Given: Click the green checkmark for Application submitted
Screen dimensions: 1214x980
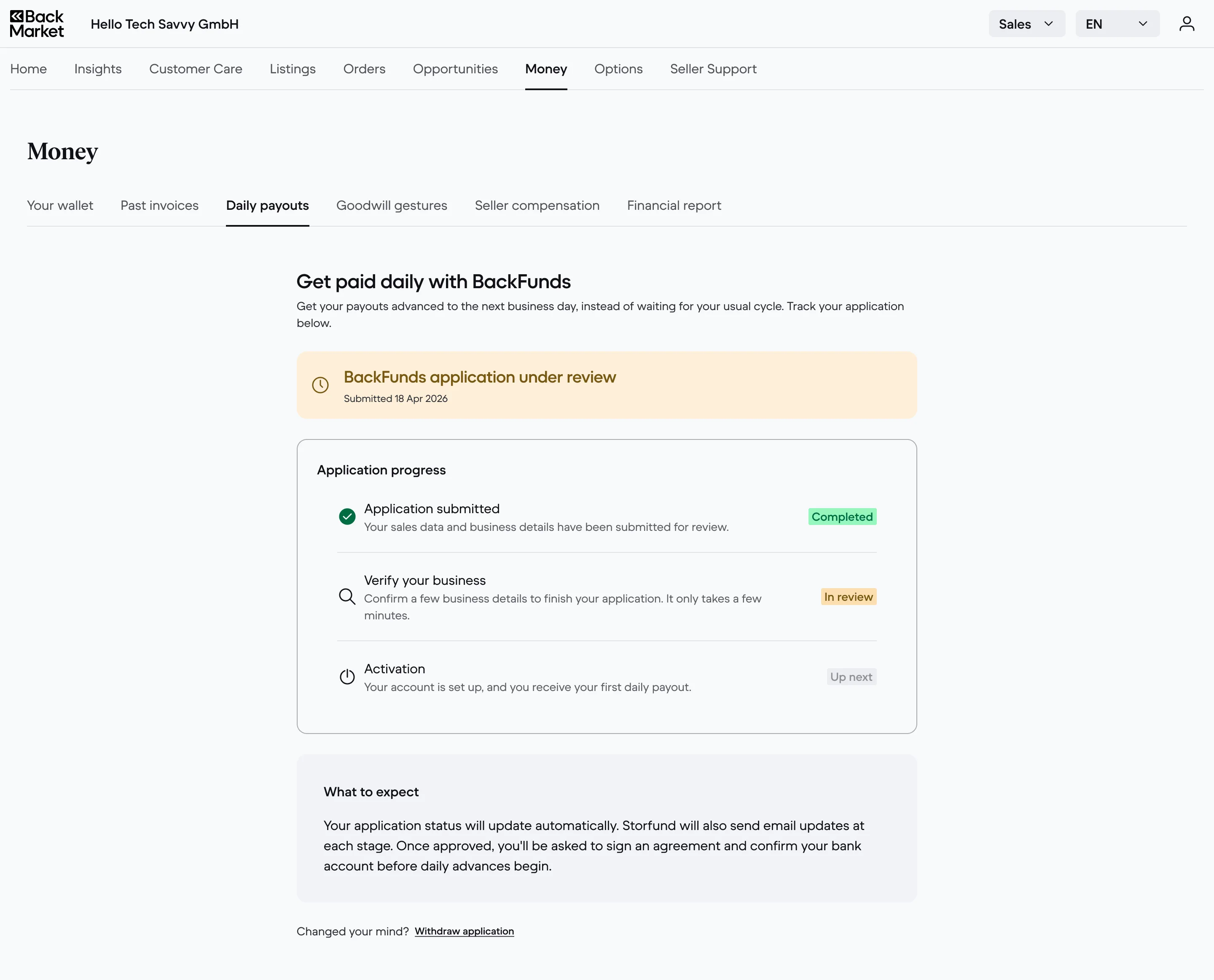Looking at the screenshot, I should (347, 517).
